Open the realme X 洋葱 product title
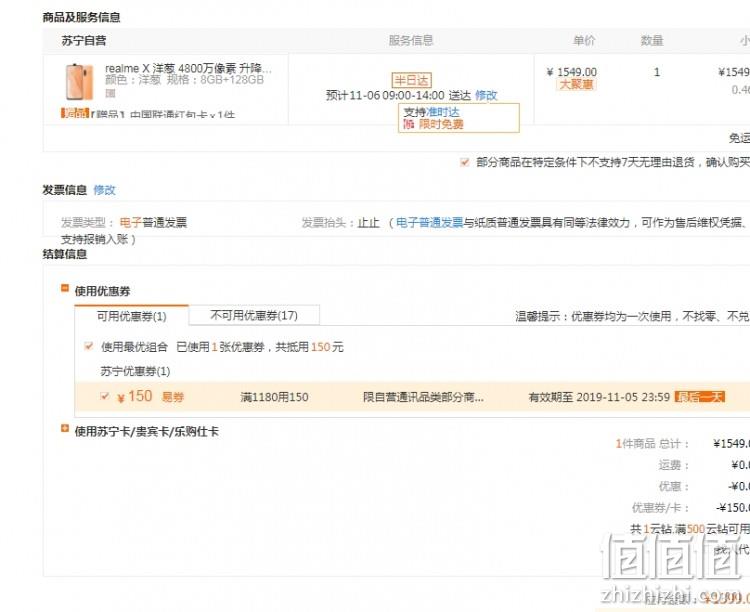 (188, 68)
